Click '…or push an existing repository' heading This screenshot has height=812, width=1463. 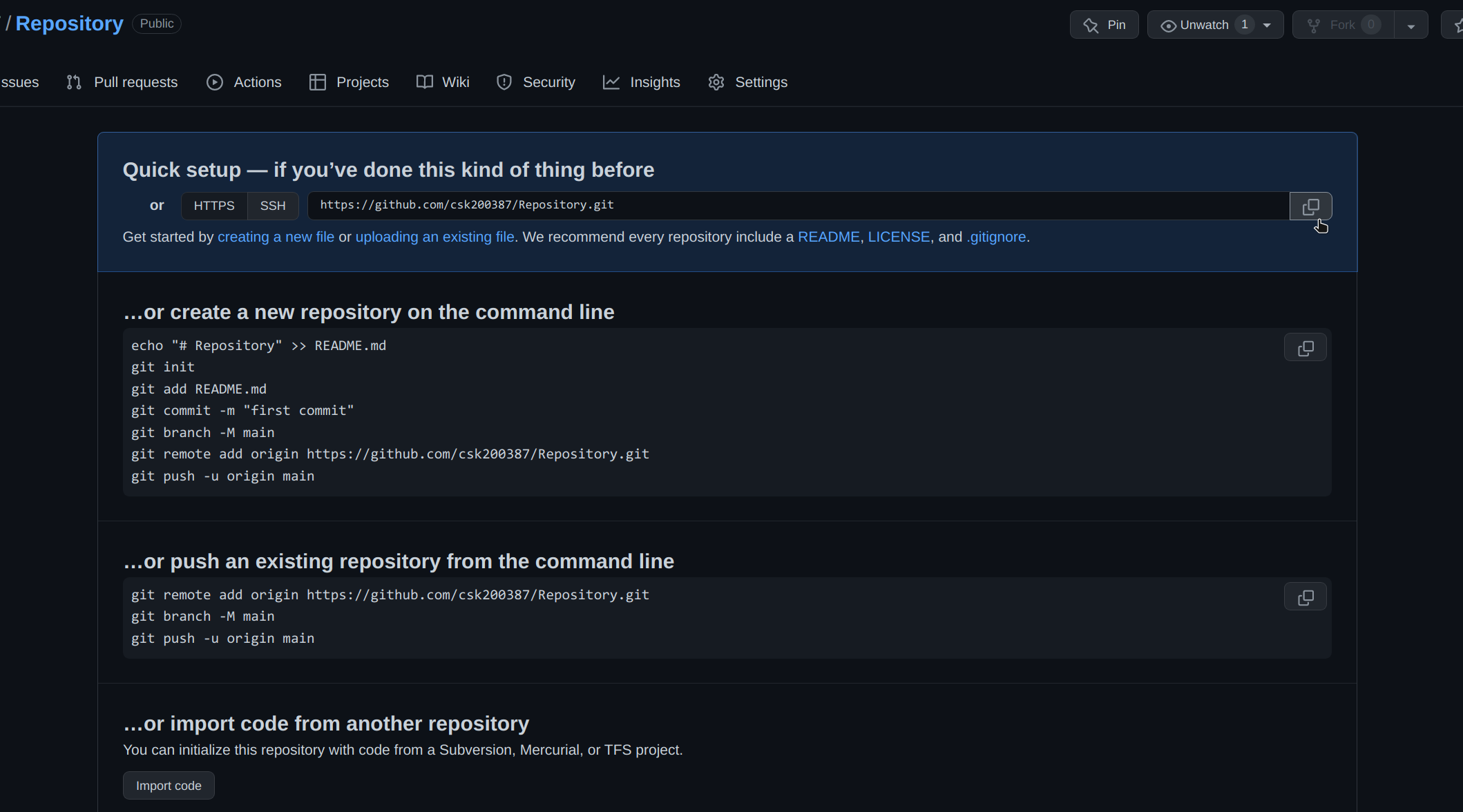(399, 561)
